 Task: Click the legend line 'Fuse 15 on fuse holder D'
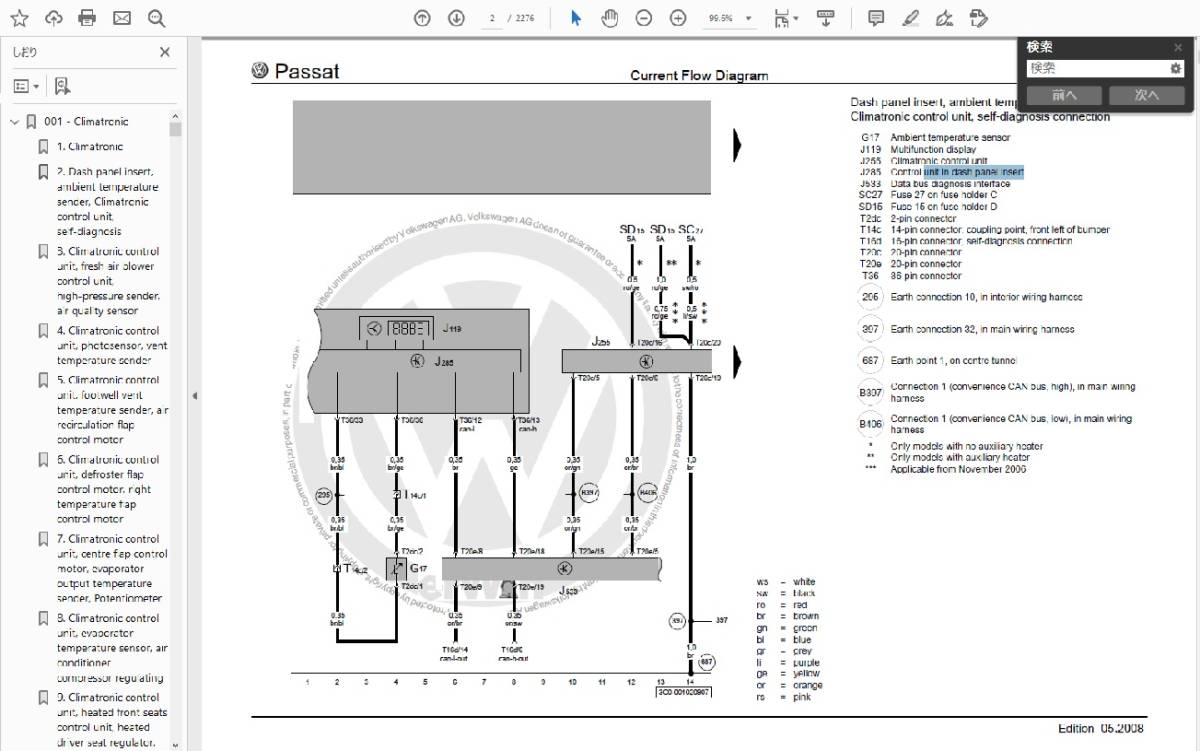944,207
